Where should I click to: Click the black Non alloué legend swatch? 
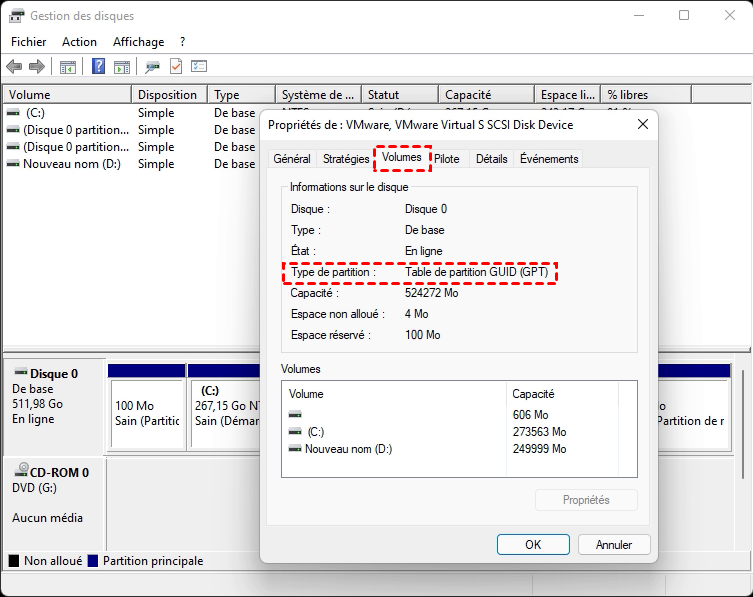[14, 561]
